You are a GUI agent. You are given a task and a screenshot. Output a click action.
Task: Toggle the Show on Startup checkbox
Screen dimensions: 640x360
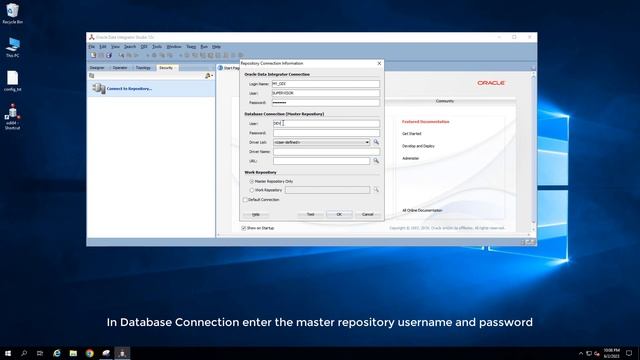pos(244,228)
